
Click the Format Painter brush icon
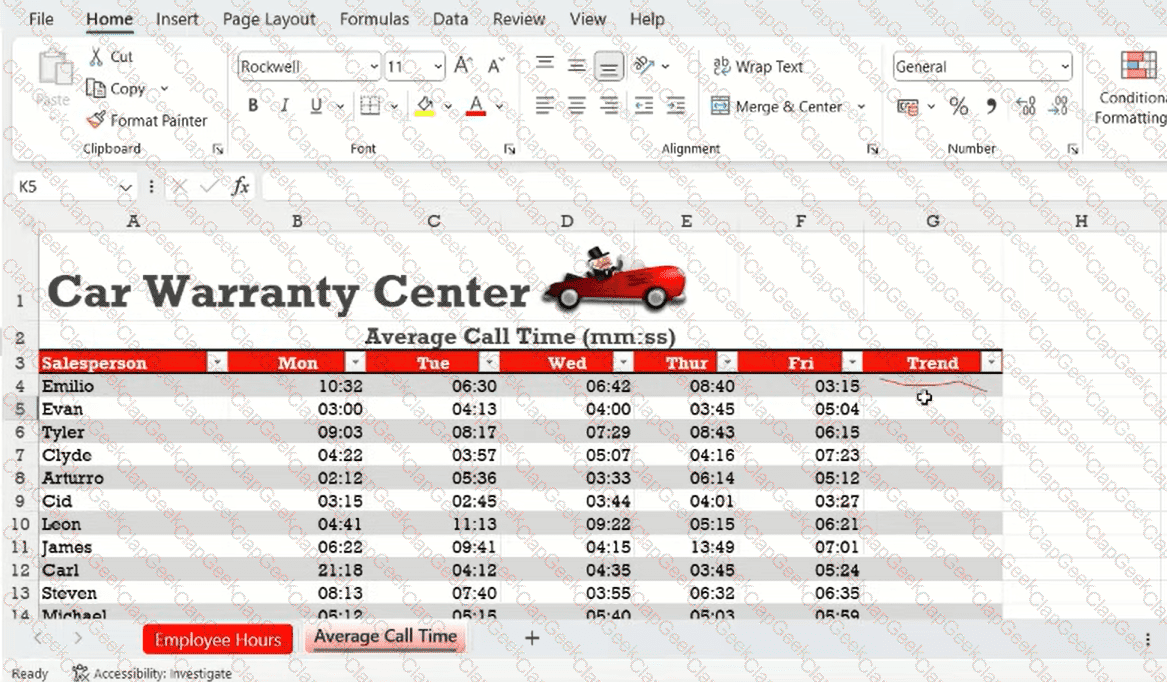click(96, 120)
